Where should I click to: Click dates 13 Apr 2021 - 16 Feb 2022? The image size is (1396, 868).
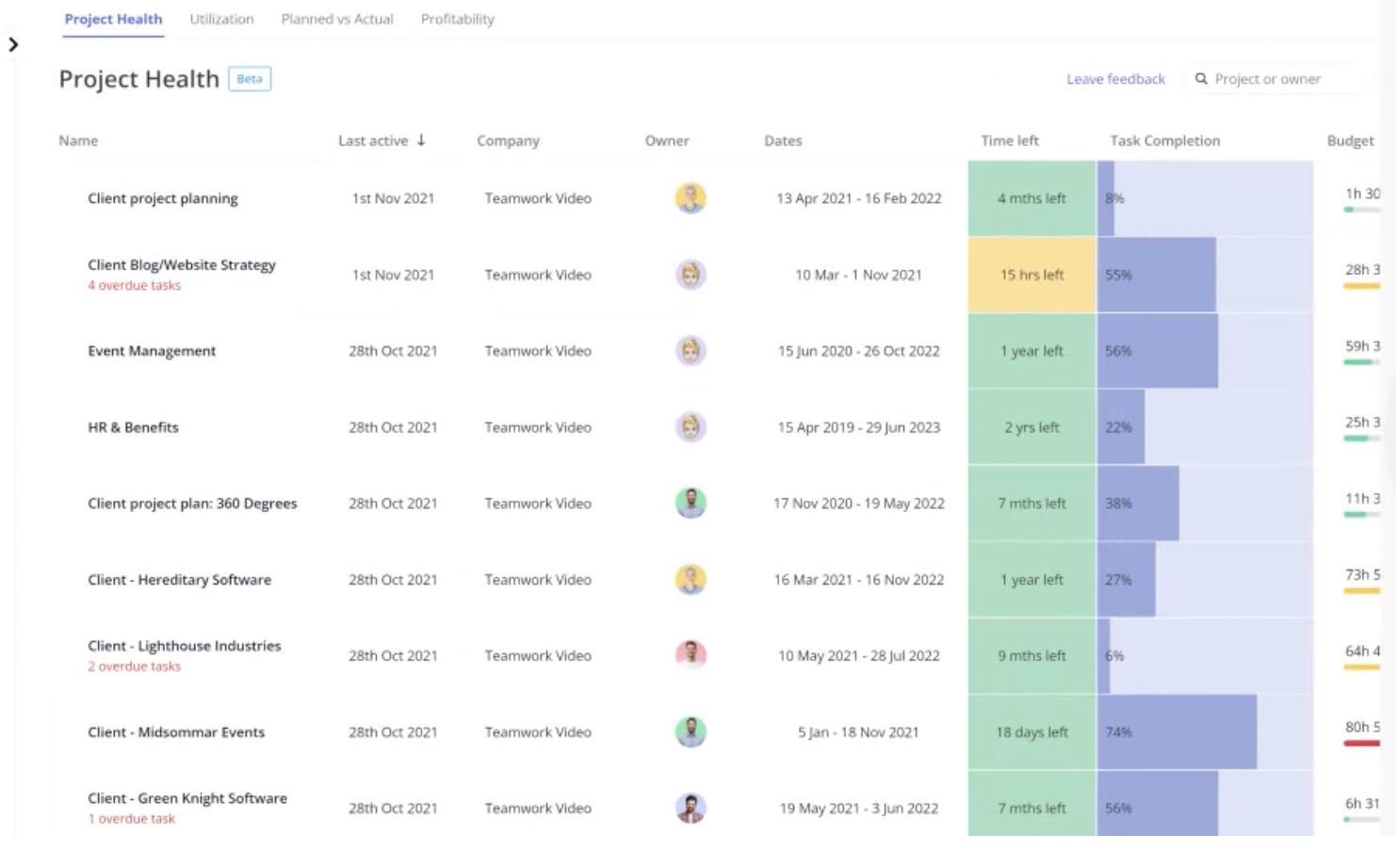858,199
